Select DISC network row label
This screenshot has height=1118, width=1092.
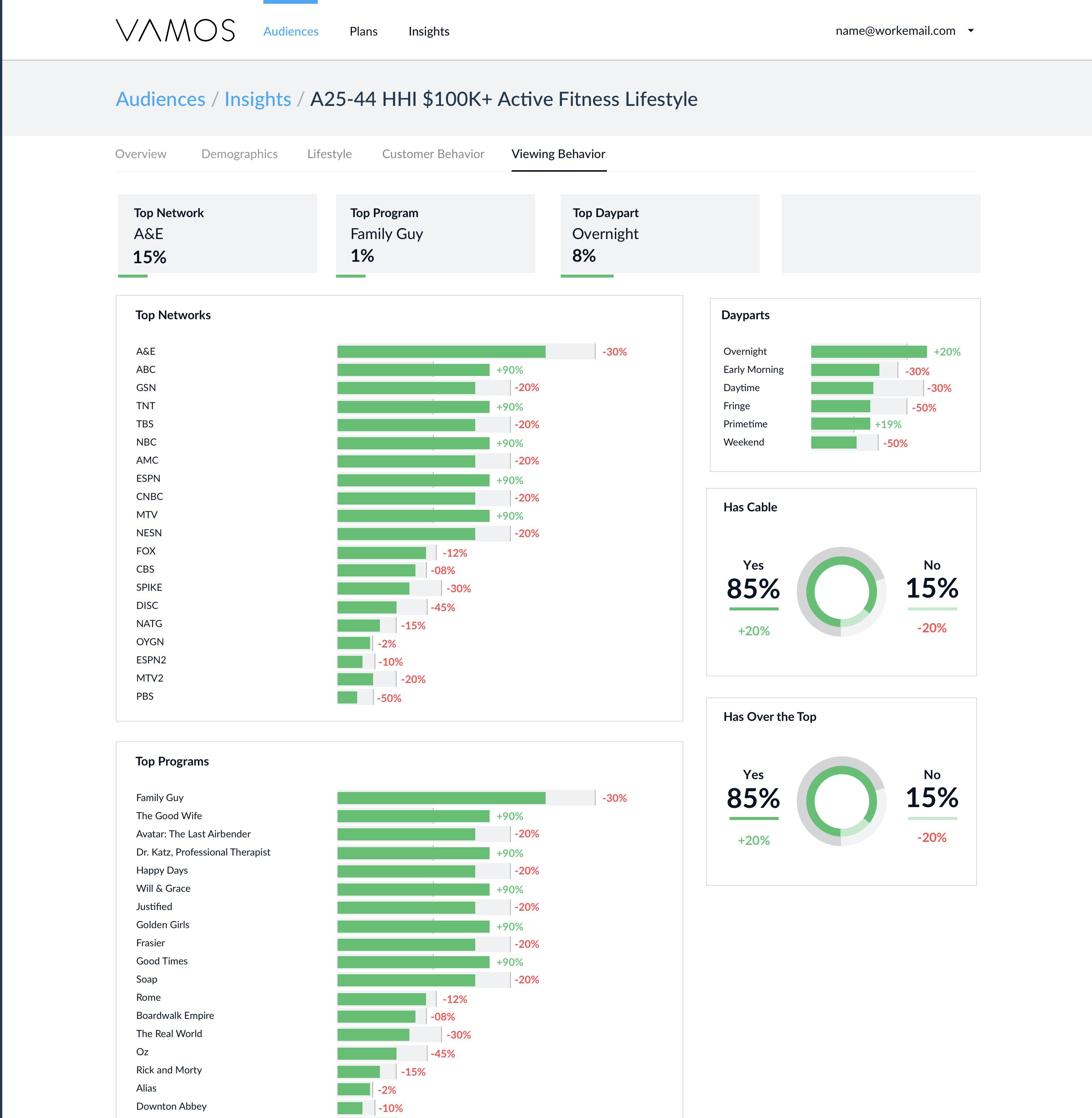click(x=147, y=606)
